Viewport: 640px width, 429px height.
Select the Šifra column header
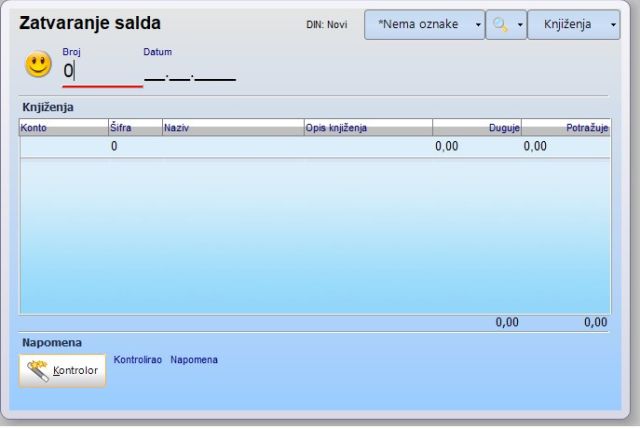(x=133, y=128)
